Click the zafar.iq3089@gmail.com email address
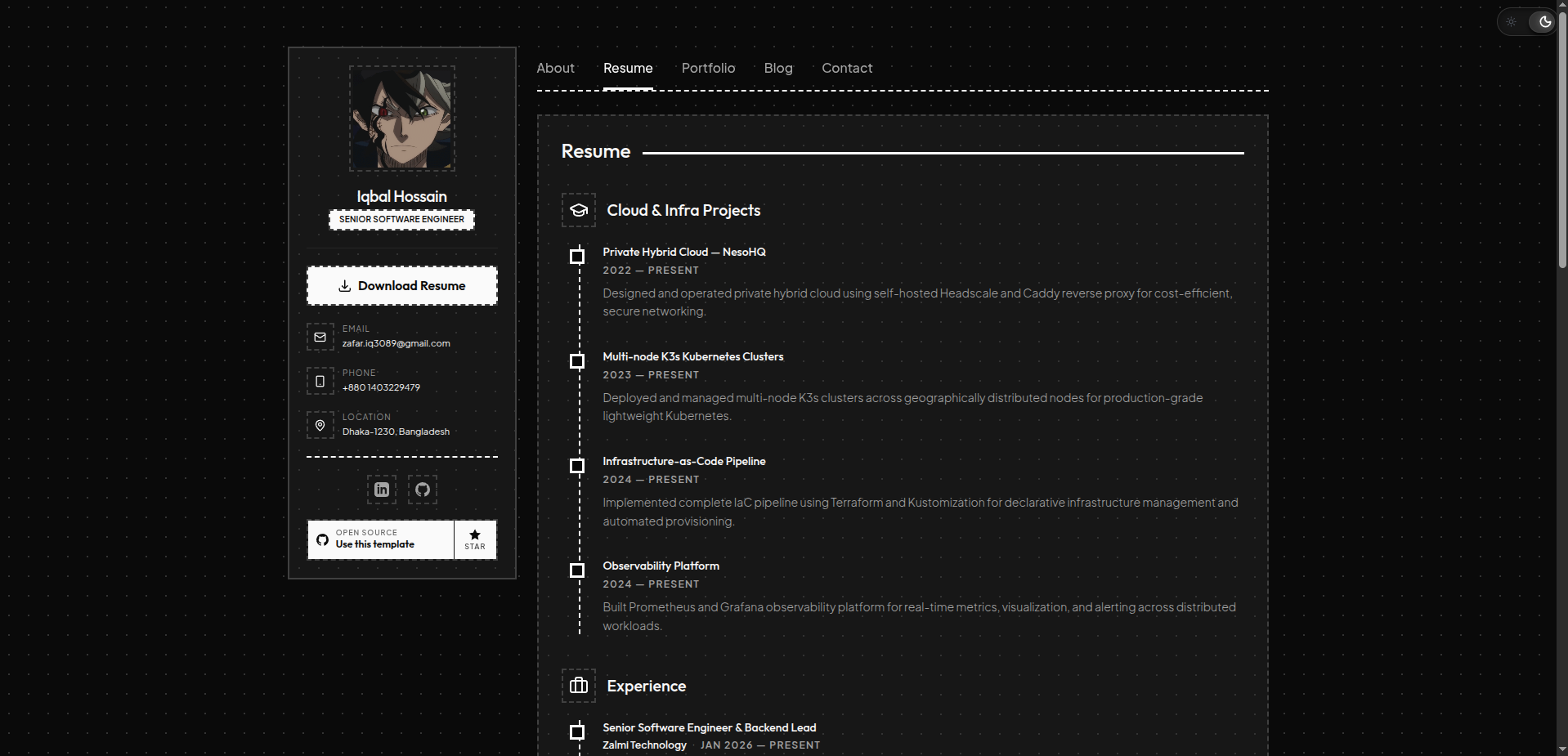Image resolution: width=1568 pixels, height=756 pixels. coord(396,343)
